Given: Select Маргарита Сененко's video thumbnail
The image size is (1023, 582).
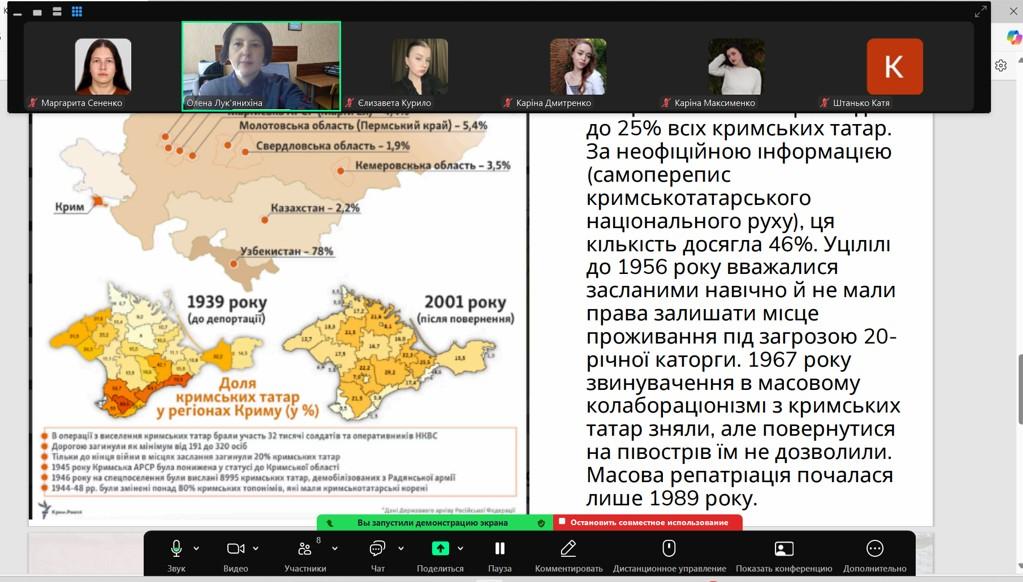Looking at the screenshot, I should click(103, 67).
